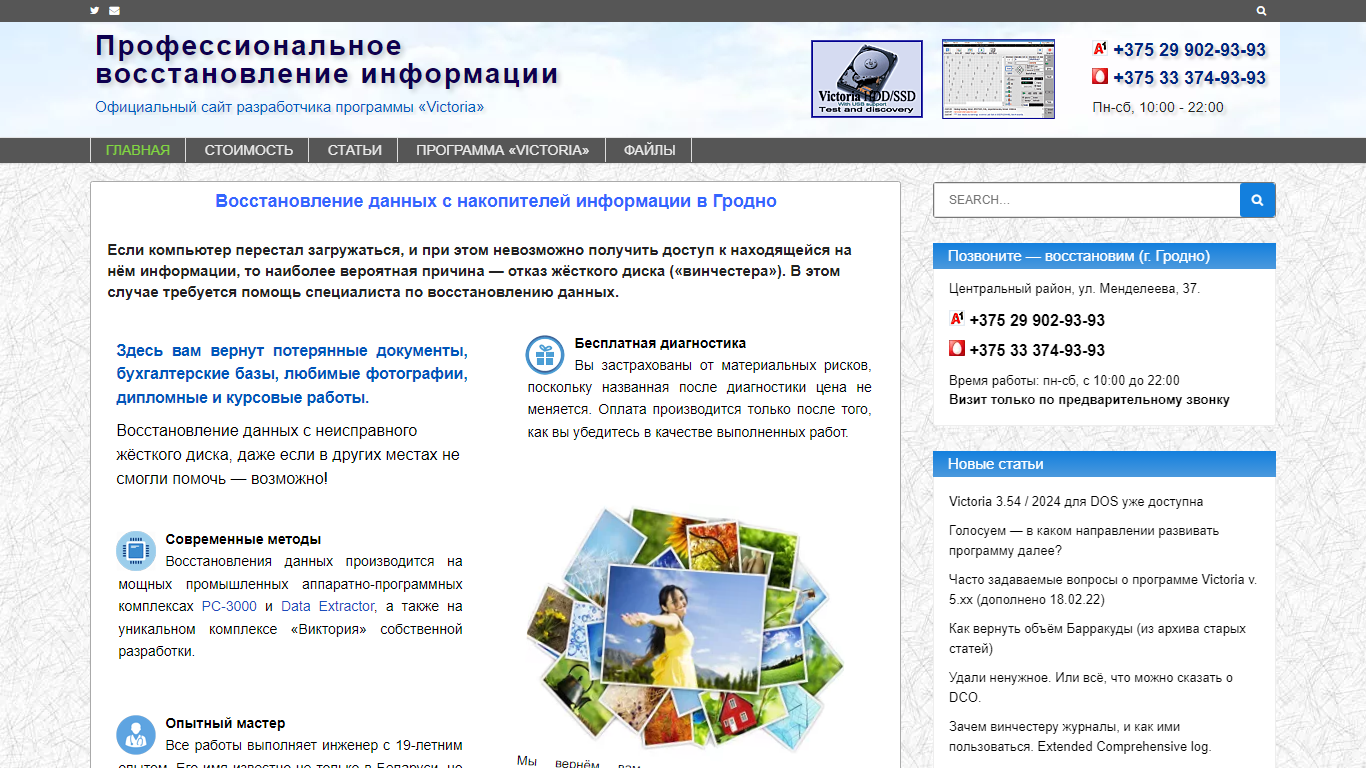Click the tagline Официальный сайт разработчика программы «Victoria»
This screenshot has width=1366, height=768.
click(x=290, y=107)
